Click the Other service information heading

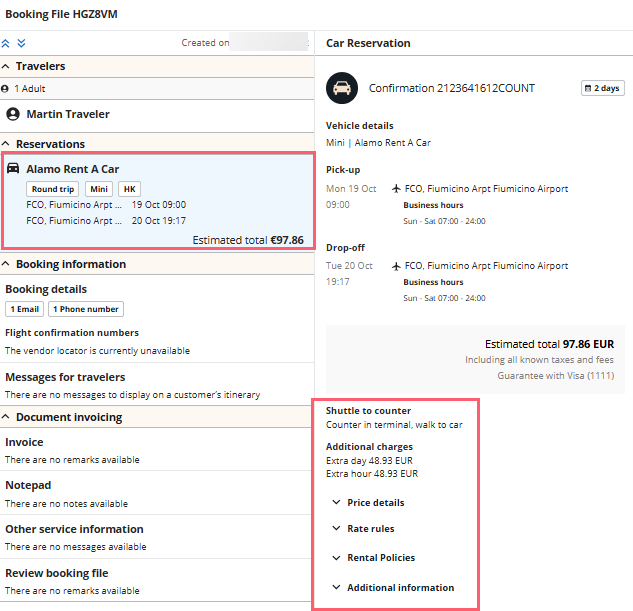pos(74,529)
